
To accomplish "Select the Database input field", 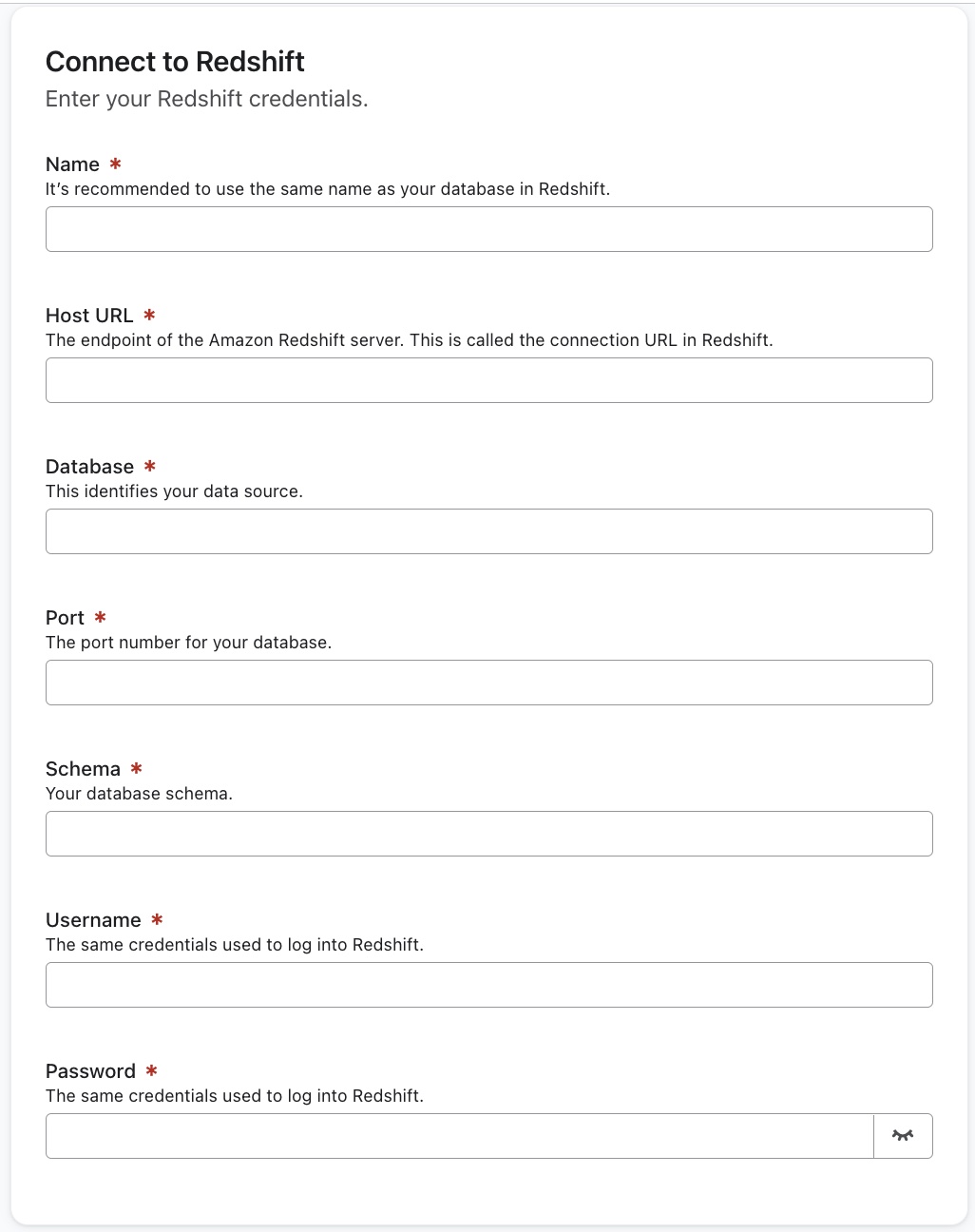I will click(488, 531).
